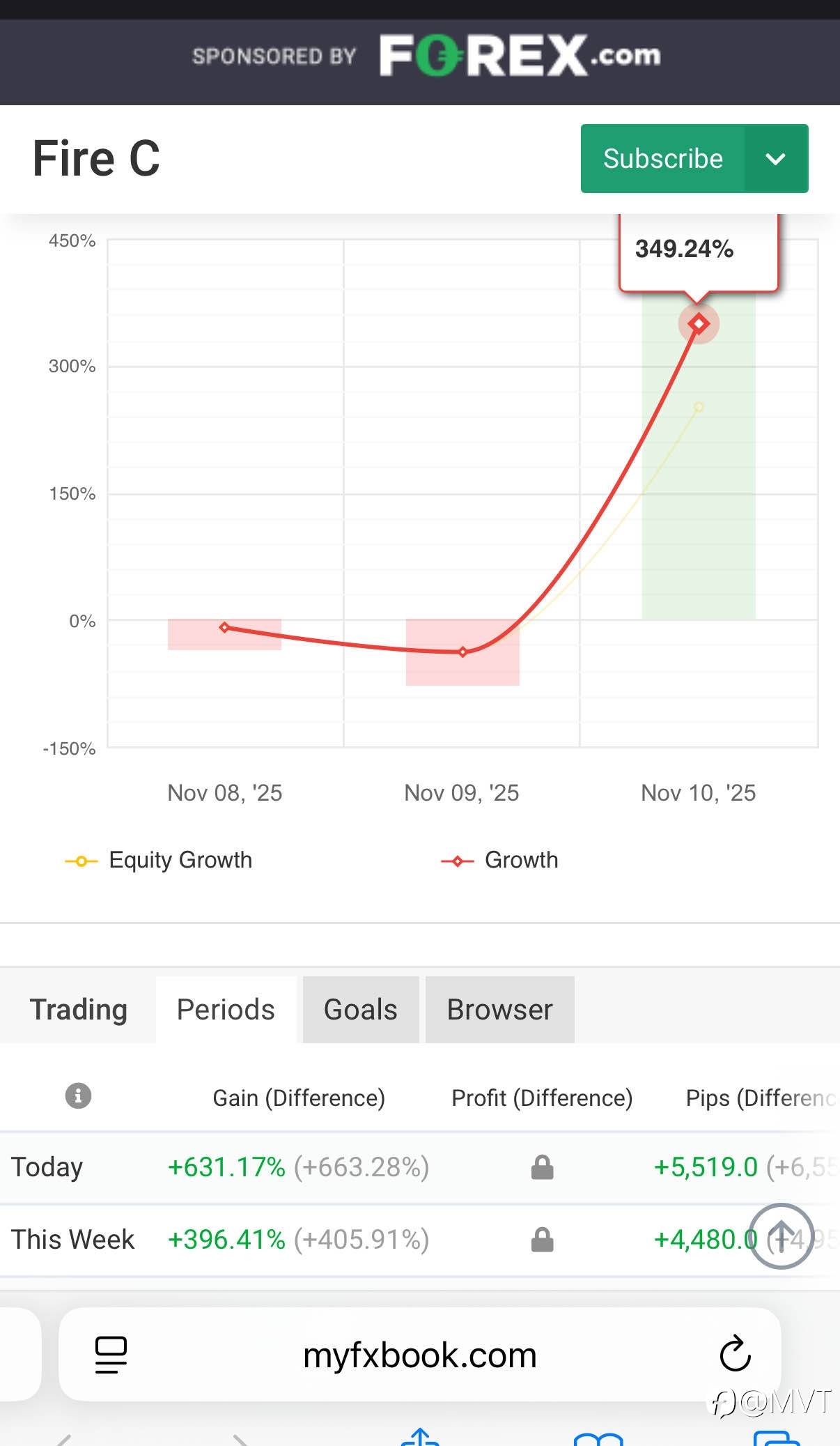This screenshot has width=840, height=1446.
Task: Click the Nov 09 growth data point
Action: coord(463,652)
